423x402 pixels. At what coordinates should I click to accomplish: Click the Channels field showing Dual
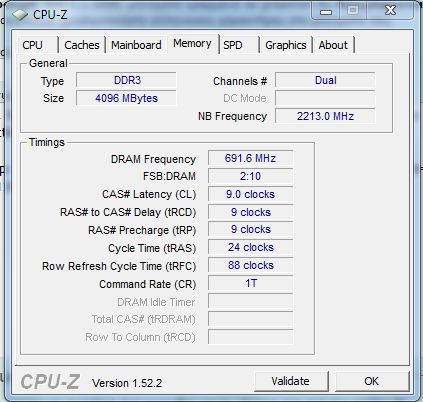pyautogui.click(x=325, y=80)
